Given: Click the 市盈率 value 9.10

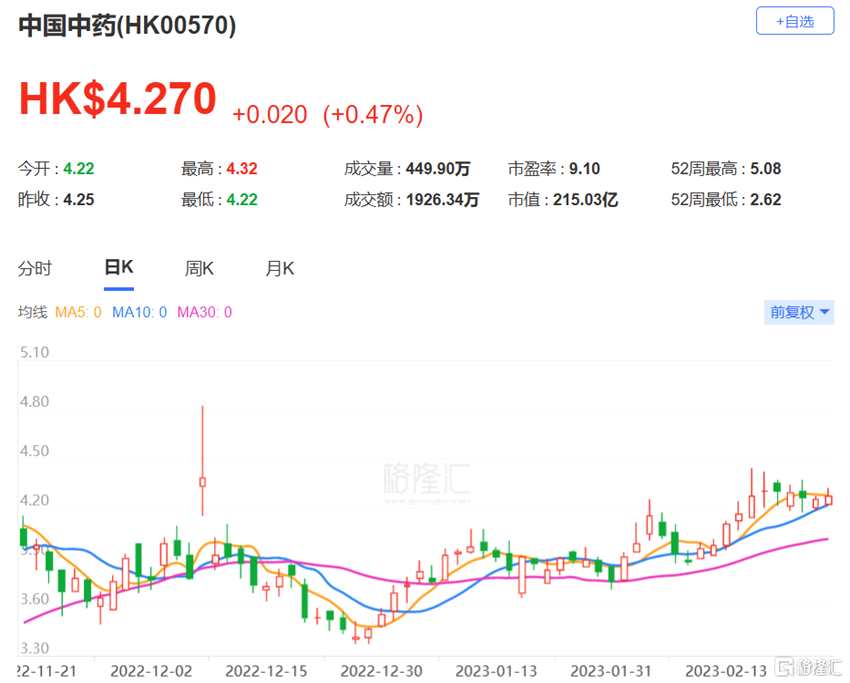Looking at the screenshot, I should 584,169.
